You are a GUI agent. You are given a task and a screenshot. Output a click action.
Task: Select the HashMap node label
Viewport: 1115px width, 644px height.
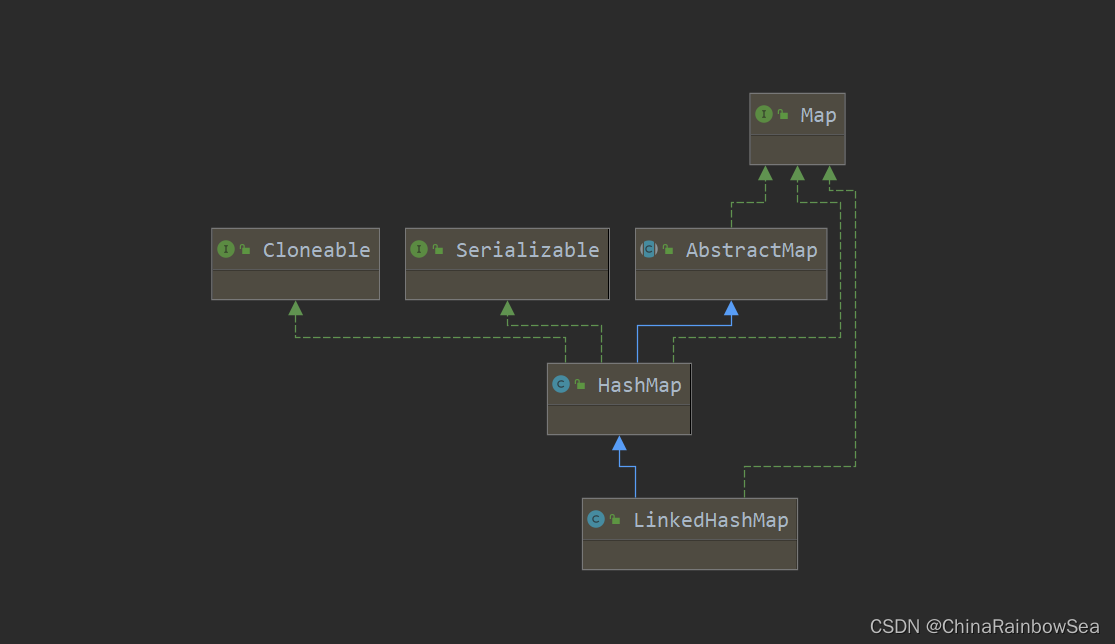pyautogui.click(x=639, y=385)
